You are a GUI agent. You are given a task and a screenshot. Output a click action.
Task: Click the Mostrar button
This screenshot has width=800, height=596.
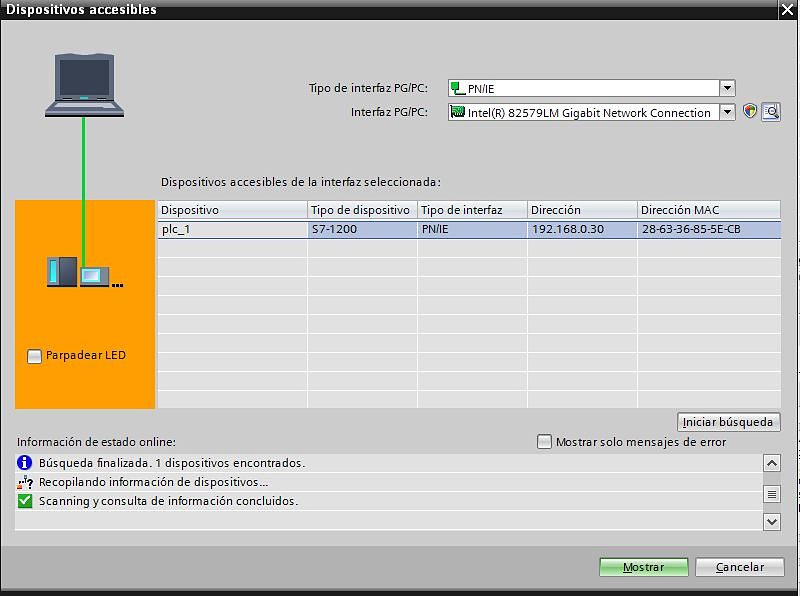[x=644, y=567]
